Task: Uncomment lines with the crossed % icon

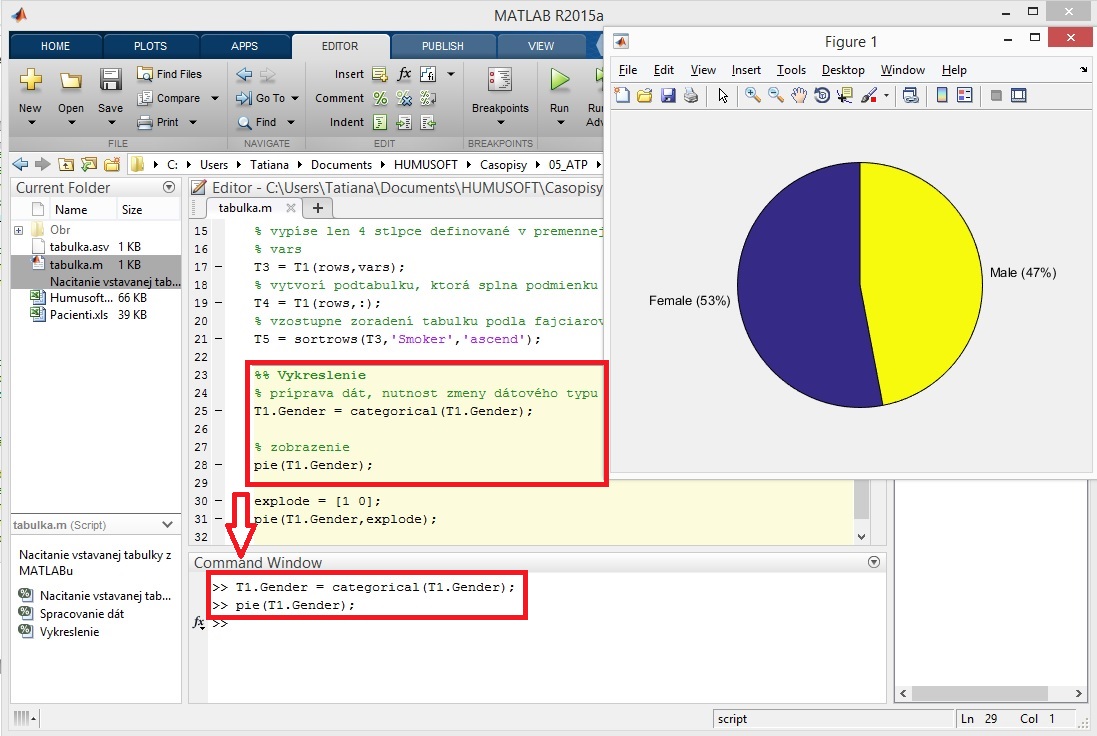Action: [404, 99]
